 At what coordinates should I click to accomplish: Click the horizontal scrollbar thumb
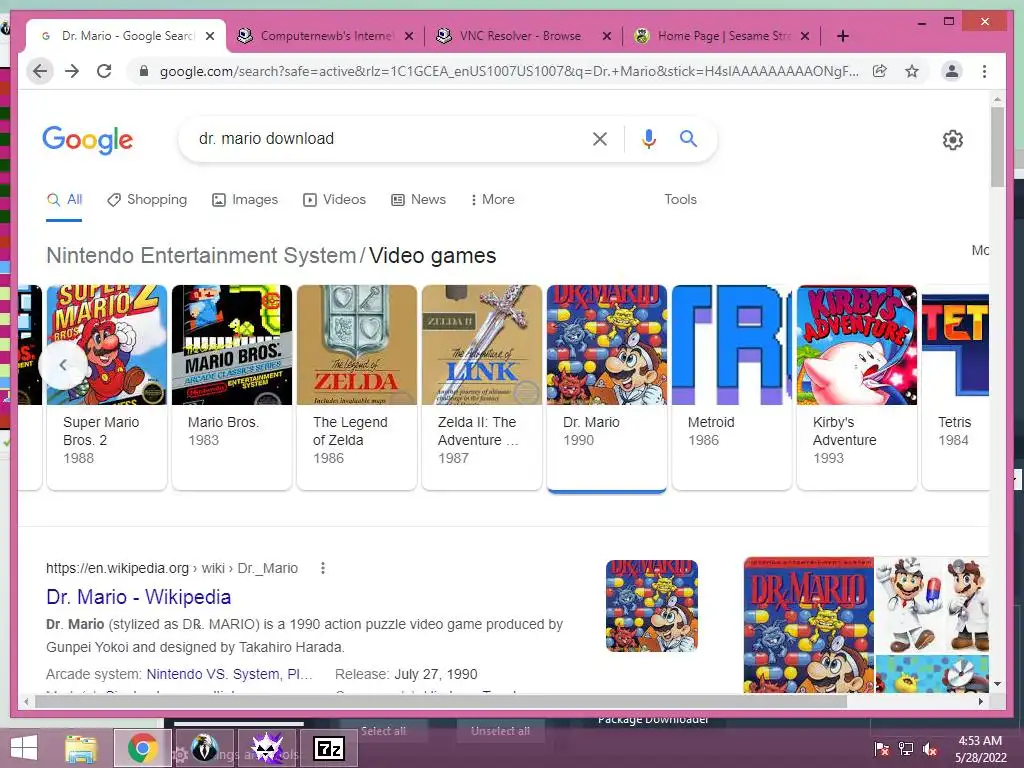(441, 702)
